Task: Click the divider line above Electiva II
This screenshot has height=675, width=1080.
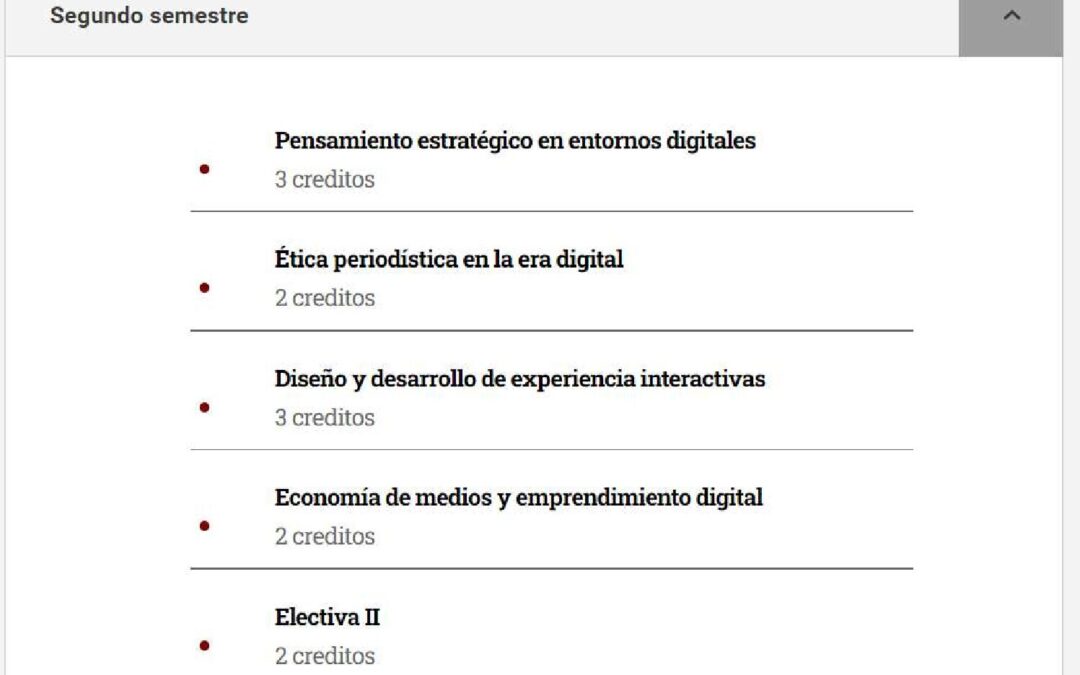Action: click(551, 568)
